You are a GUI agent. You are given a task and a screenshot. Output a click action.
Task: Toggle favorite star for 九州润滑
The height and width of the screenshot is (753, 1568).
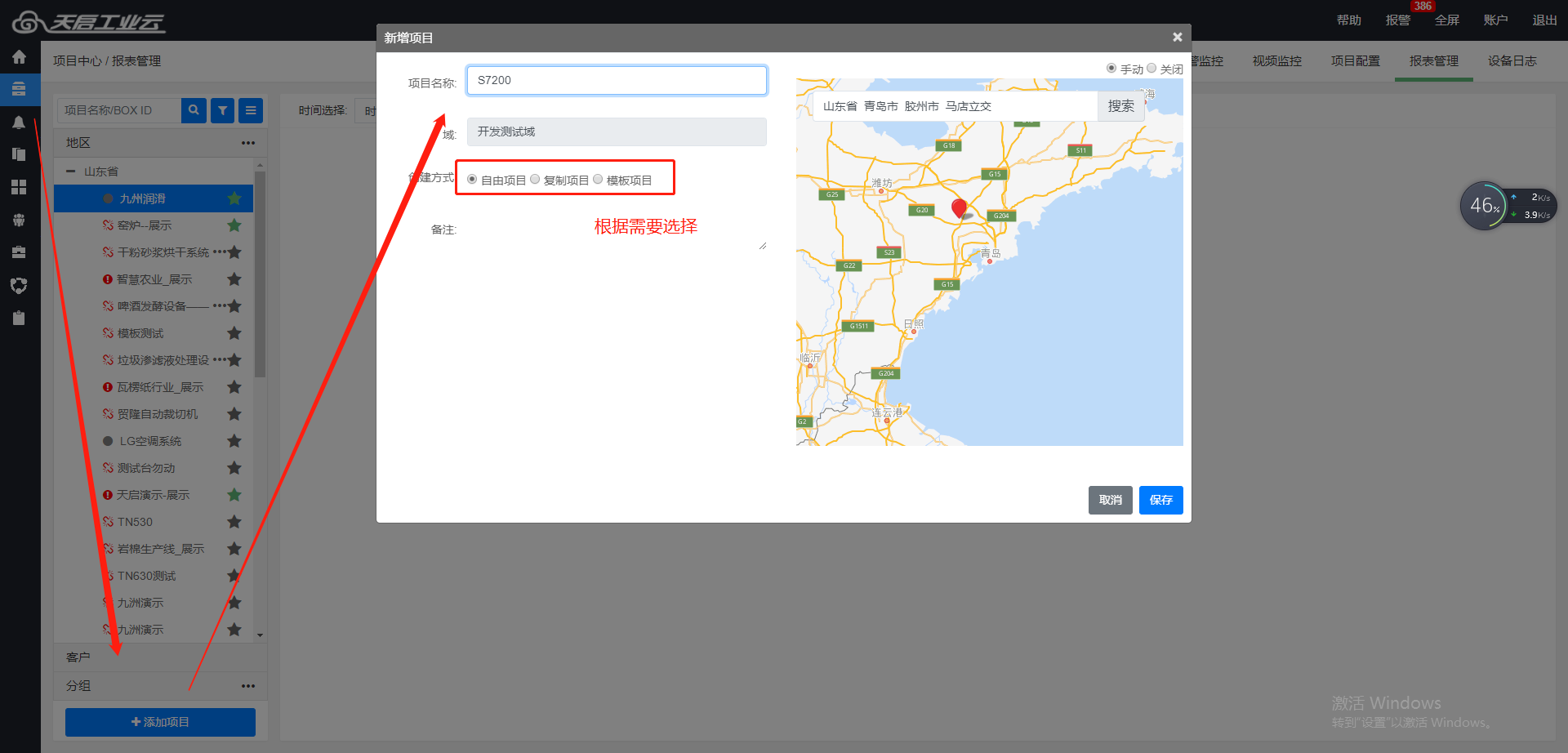(234, 198)
